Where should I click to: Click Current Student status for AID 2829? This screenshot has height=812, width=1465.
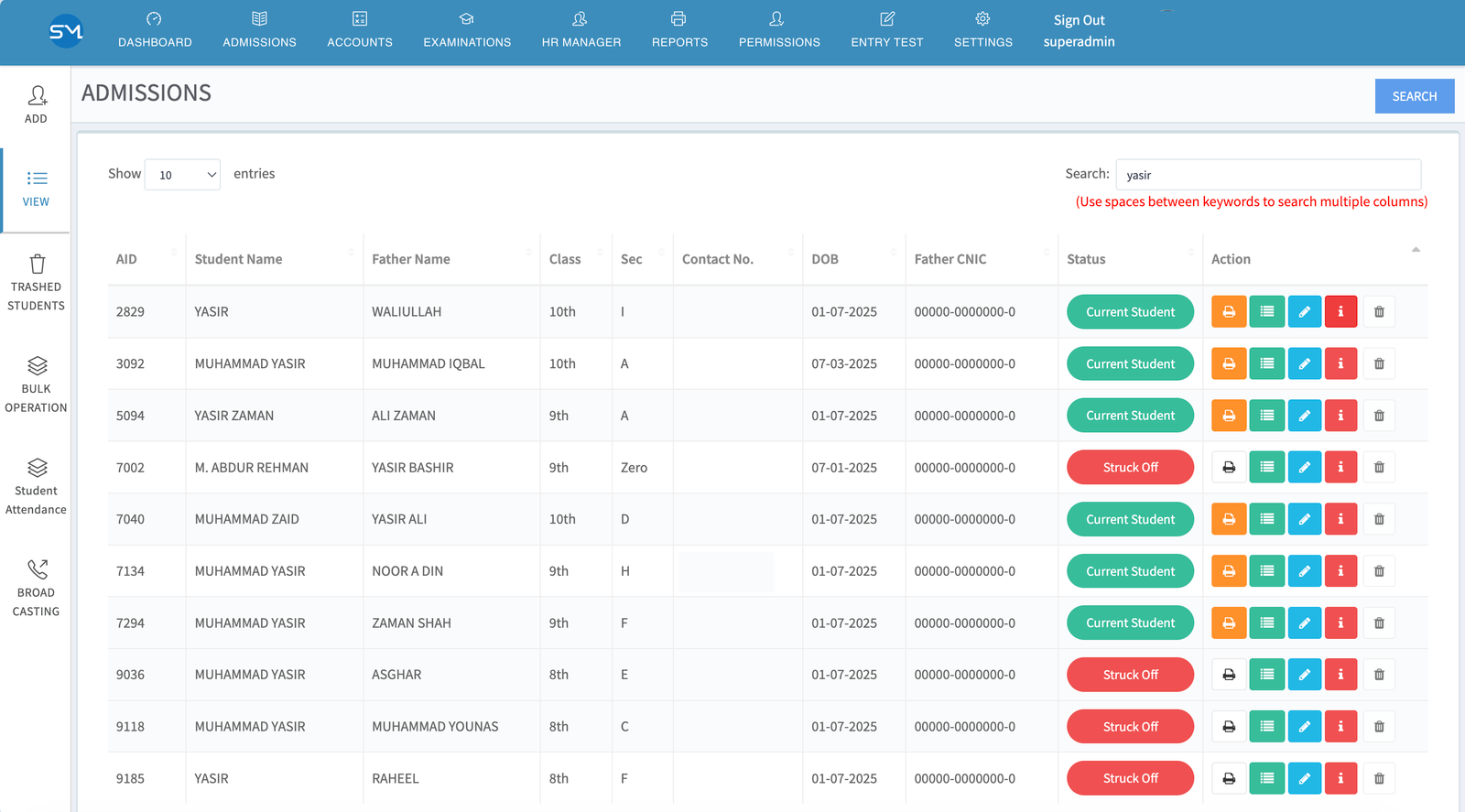[x=1131, y=312]
